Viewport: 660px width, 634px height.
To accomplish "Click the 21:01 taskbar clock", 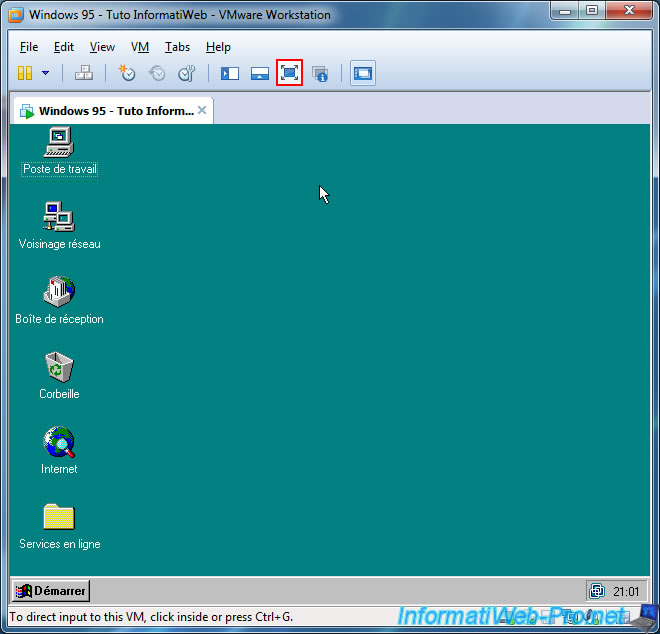I will pos(626,591).
